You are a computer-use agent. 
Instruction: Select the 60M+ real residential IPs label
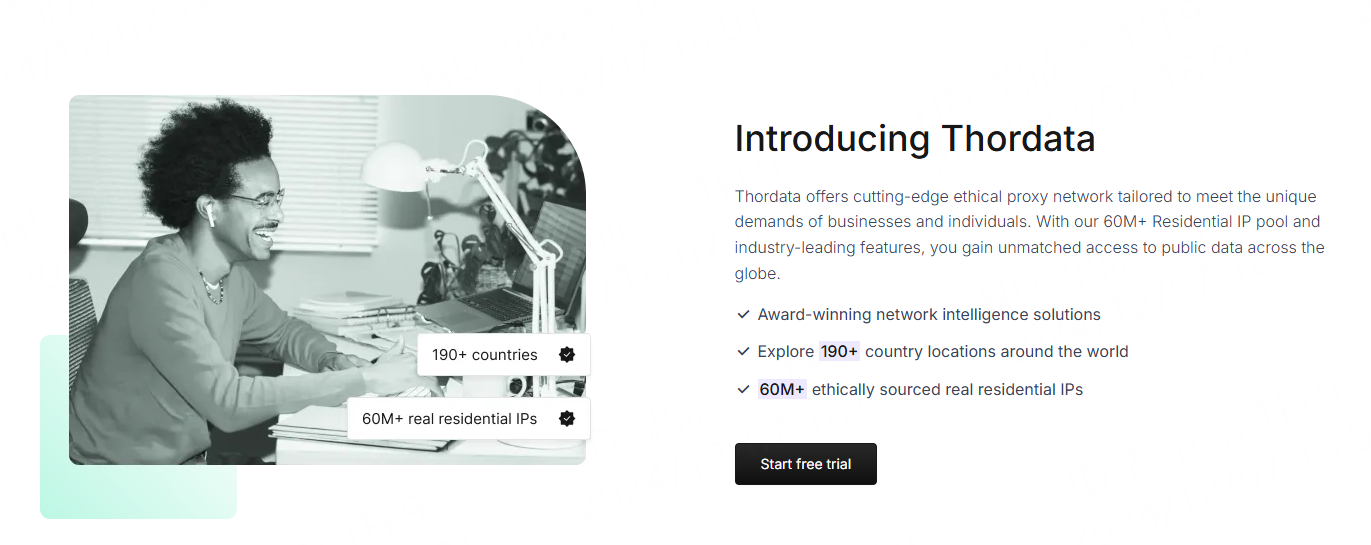[449, 419]
